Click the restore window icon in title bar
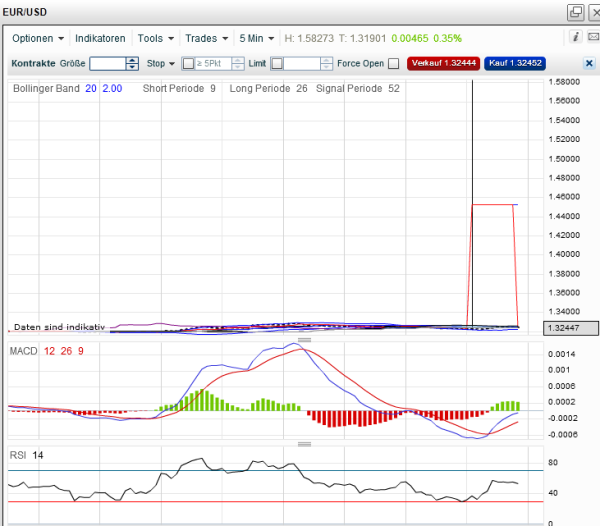 pos(576,12)
